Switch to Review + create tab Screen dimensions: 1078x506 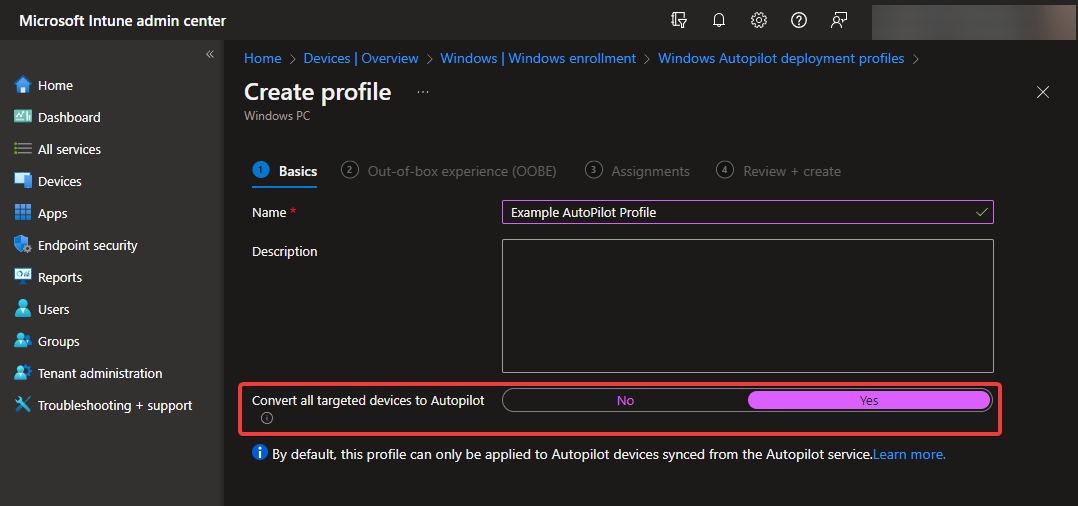pos(778,171)
